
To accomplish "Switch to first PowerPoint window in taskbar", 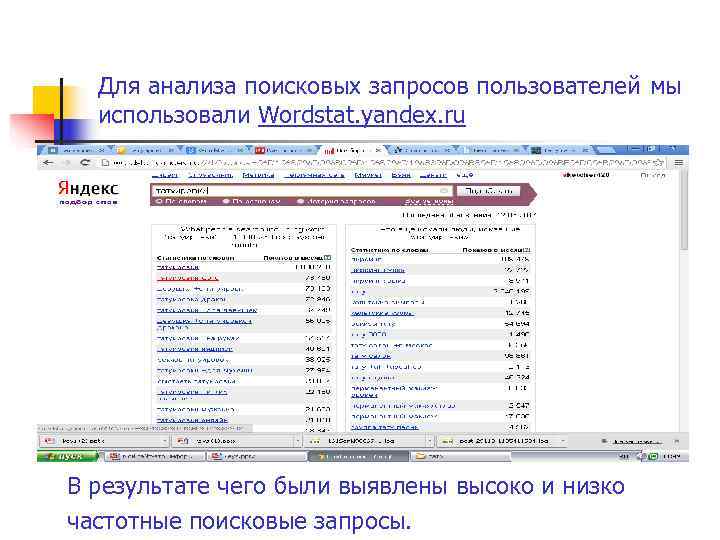I will [x=154, y=456].
